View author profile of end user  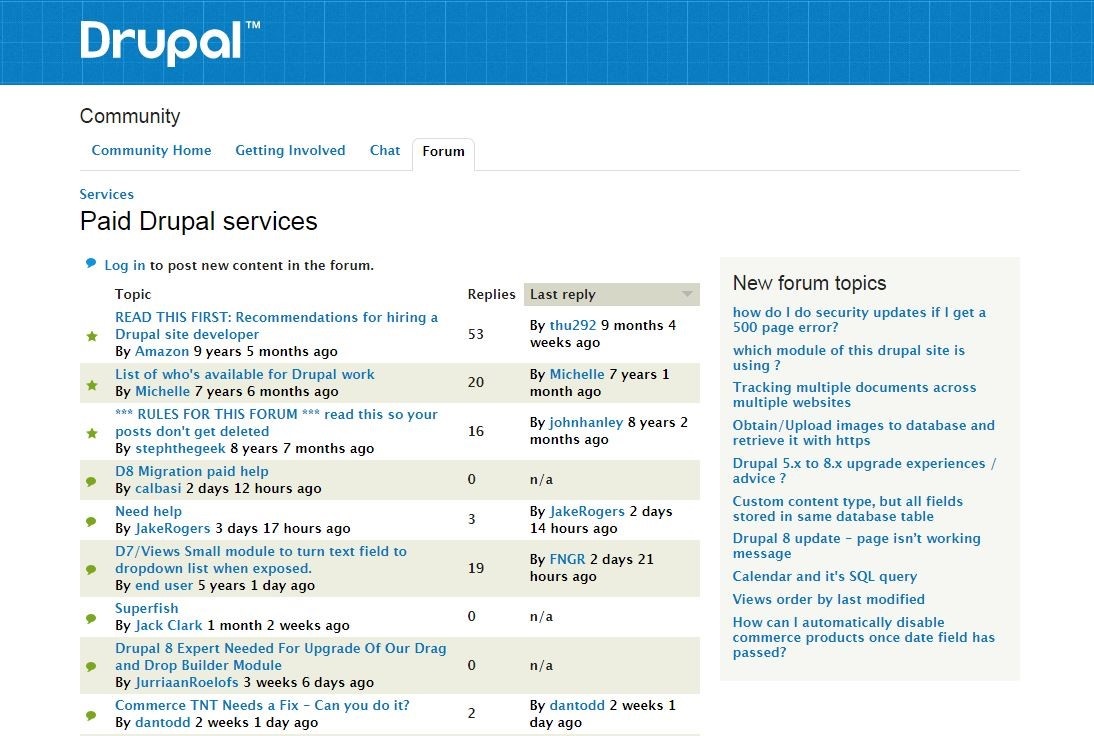(x=164, y=585)
